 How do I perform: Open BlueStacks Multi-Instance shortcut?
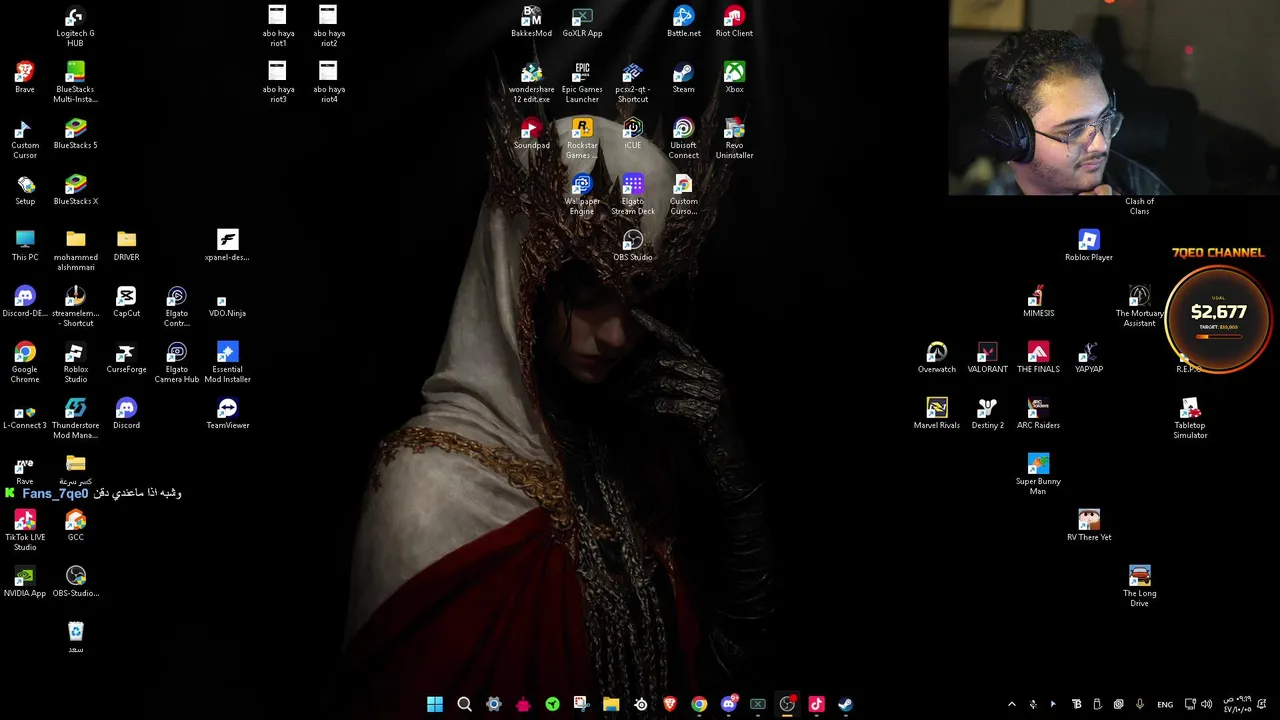pyautogui.click(x=75, y=83)
